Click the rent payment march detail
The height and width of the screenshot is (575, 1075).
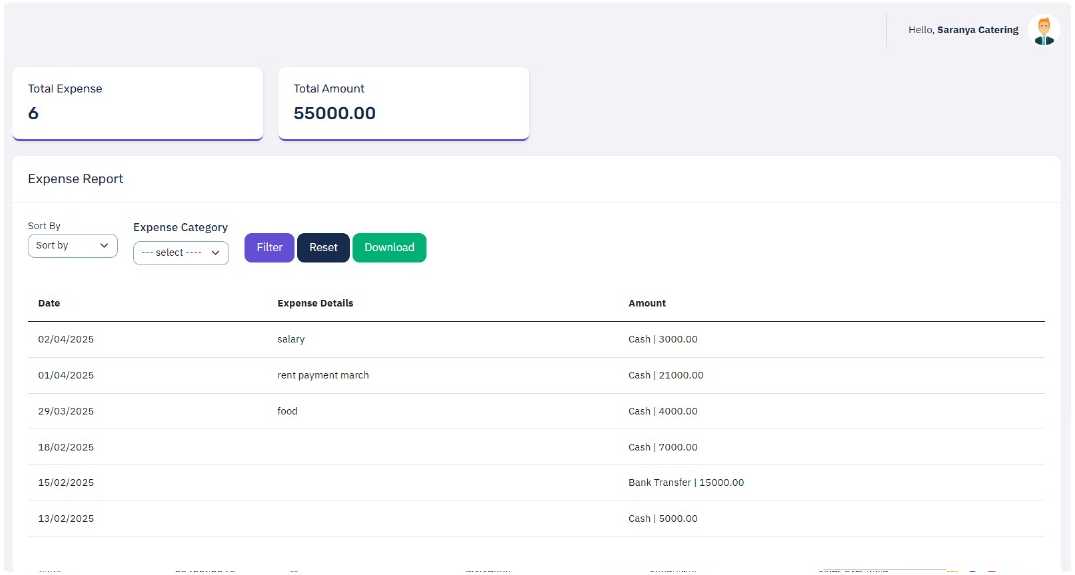(x=323, y=376)
